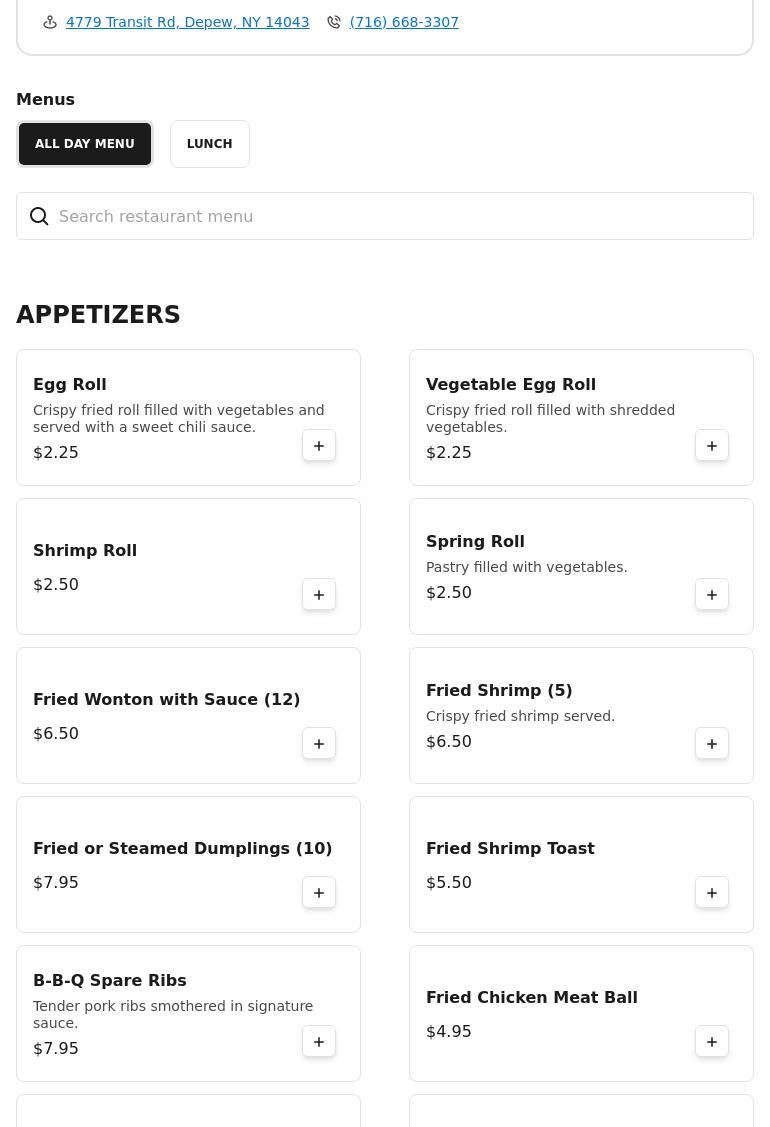
Task: Add Fried Wonton with Sauce to order
Action: (x=319, y=744)
